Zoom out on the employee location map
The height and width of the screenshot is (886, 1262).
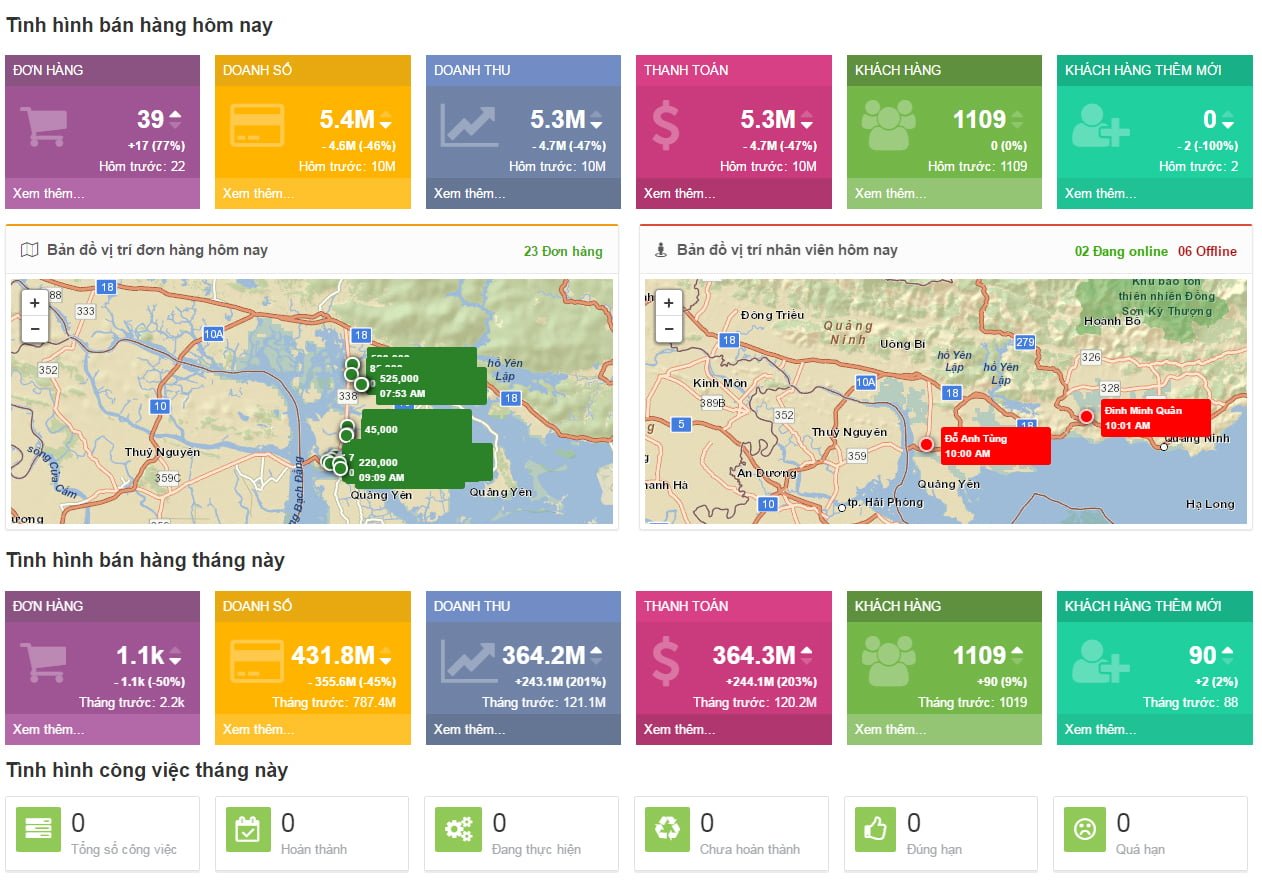(668, 328)
